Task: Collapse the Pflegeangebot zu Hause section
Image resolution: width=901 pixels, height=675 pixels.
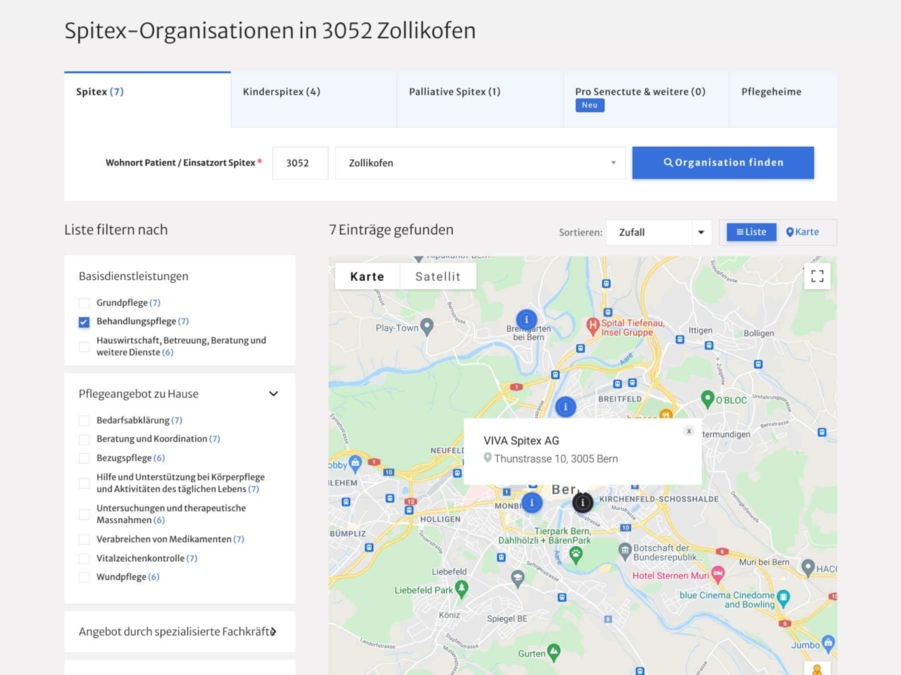Action: click(x=273, y=394)
